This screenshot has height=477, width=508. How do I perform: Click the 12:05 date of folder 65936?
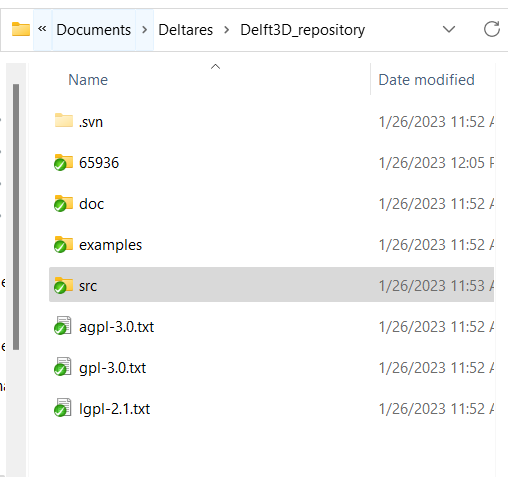[x=436, y=163]
